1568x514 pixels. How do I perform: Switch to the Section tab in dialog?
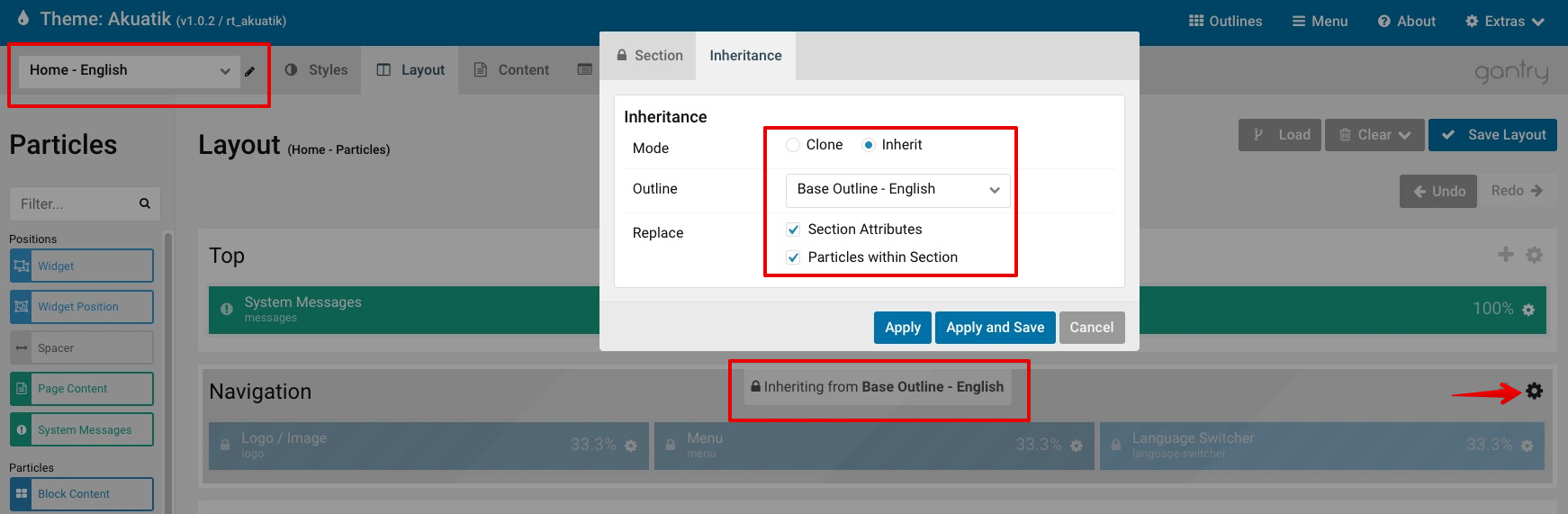pos(649,56)
